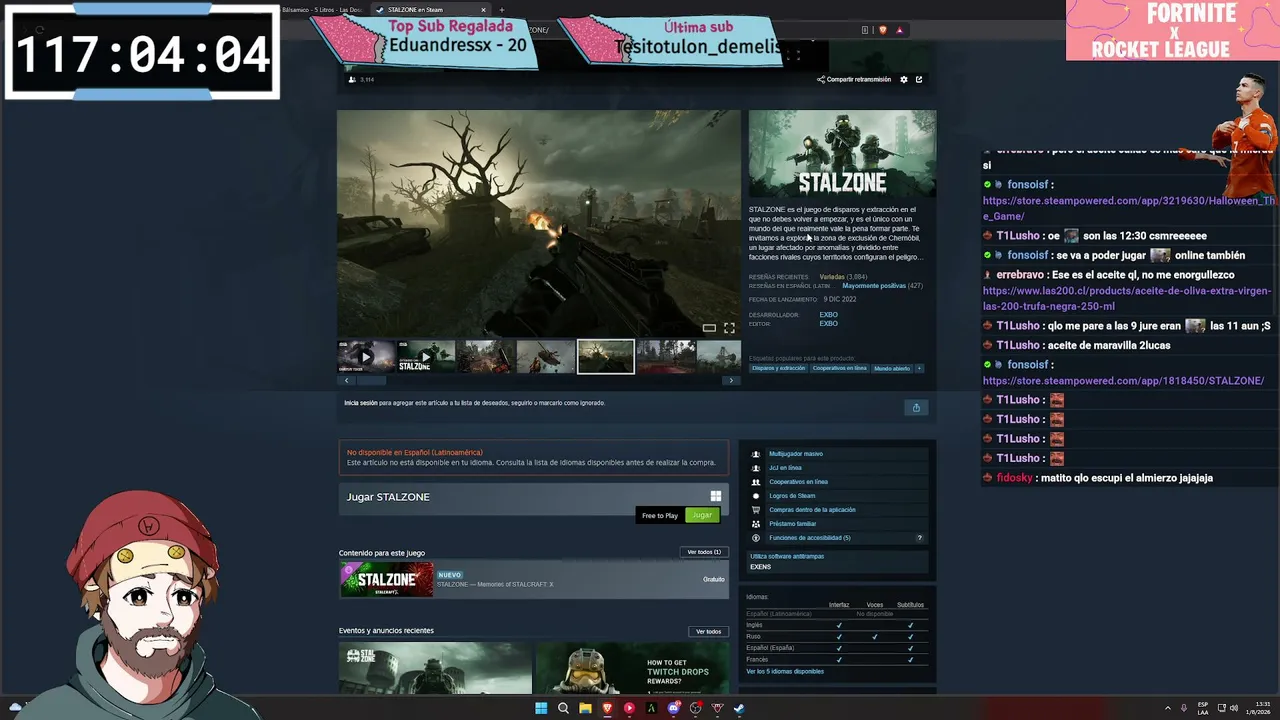
Task: Click the Ver todos (1) content button
Action: (703, 552)
